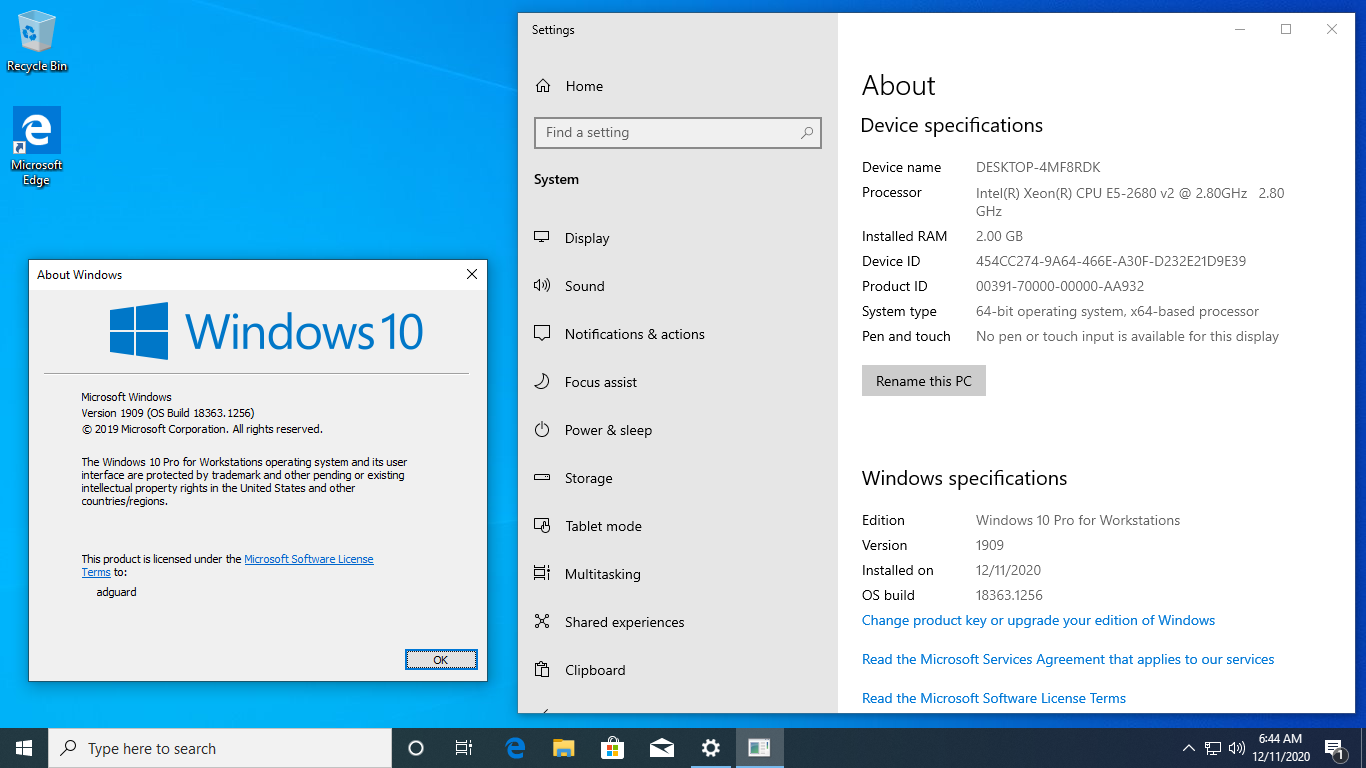The width and height of the screenshot is (1366, 768).
Task: Click the Product ID 00391-70000-00000-AA932
Action: 1060,286
